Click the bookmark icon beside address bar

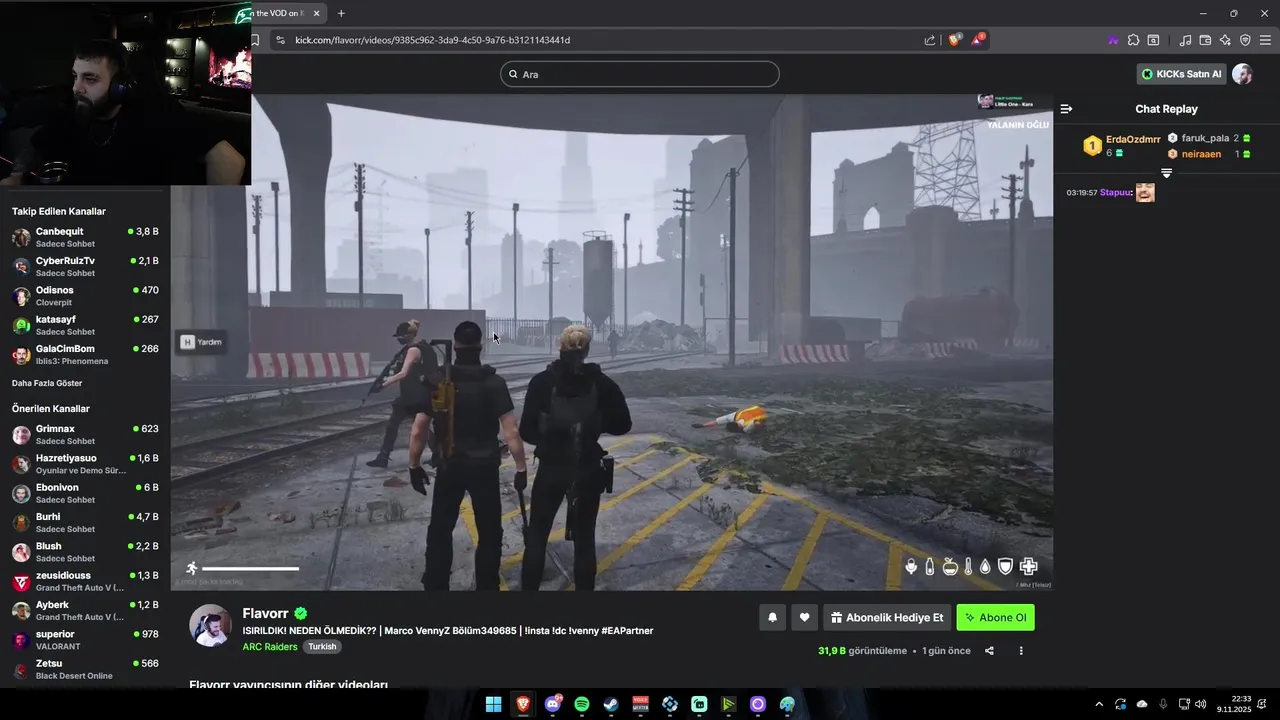point(256,40)
